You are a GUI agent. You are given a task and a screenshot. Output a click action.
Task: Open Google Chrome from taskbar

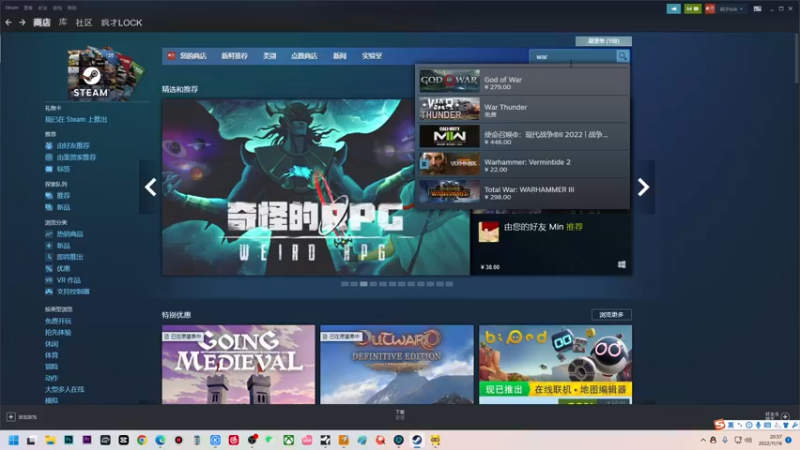(142, 440)
